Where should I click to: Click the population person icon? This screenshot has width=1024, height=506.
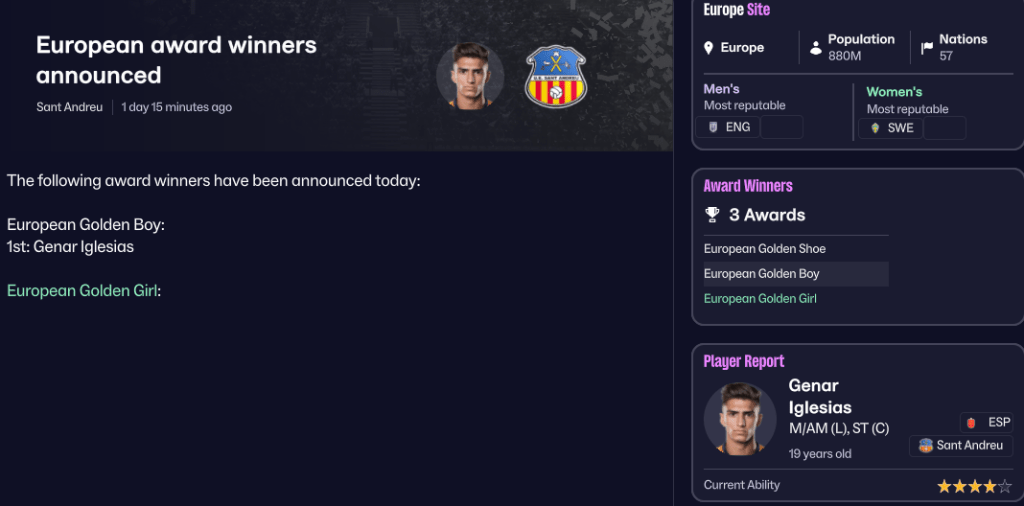pos(816,48)
